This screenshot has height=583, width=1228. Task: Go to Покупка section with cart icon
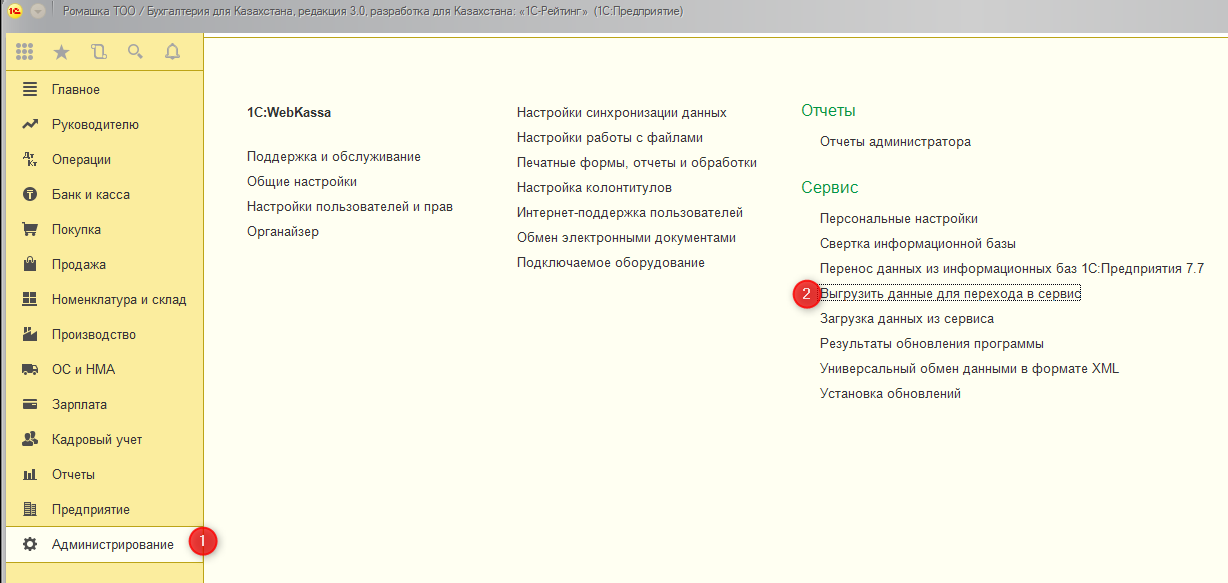pos(76,230)
